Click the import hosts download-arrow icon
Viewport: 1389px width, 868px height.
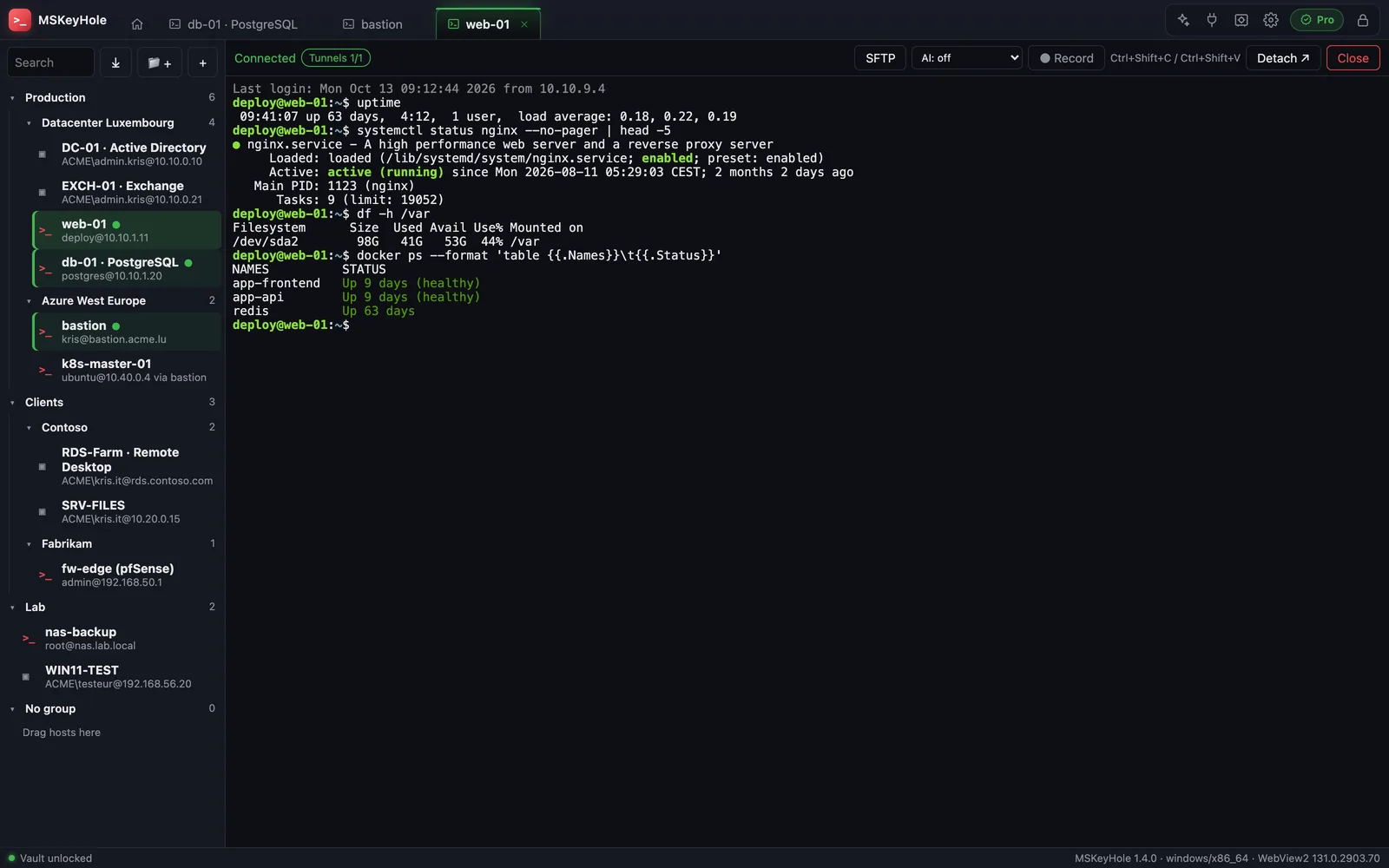point(115,62)
